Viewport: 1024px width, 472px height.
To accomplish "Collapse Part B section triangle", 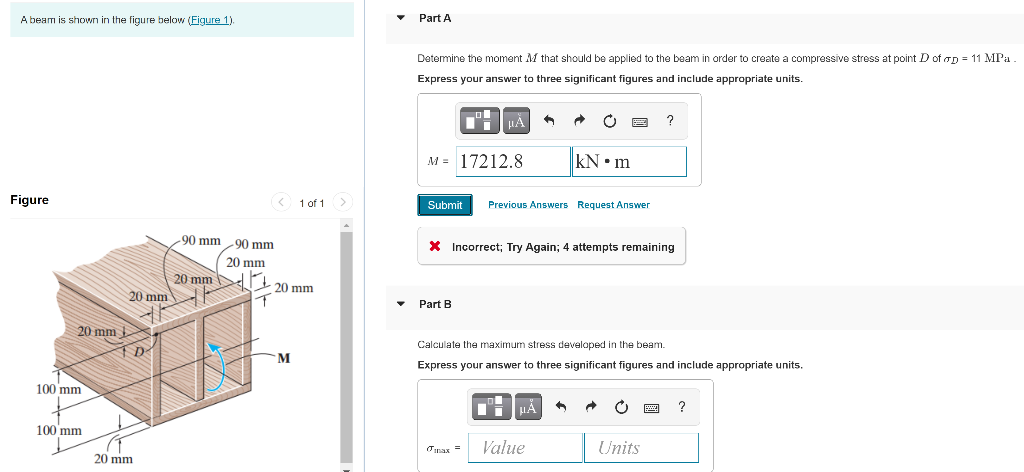I will (x=402, y=304).
